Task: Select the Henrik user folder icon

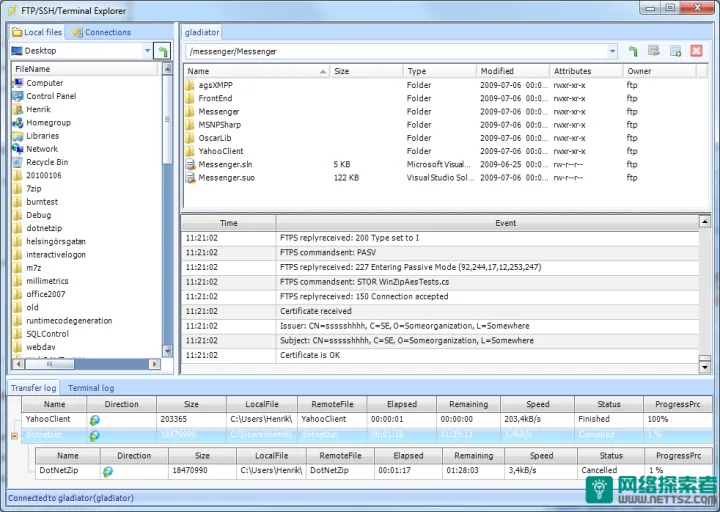Action: (17, 109)
